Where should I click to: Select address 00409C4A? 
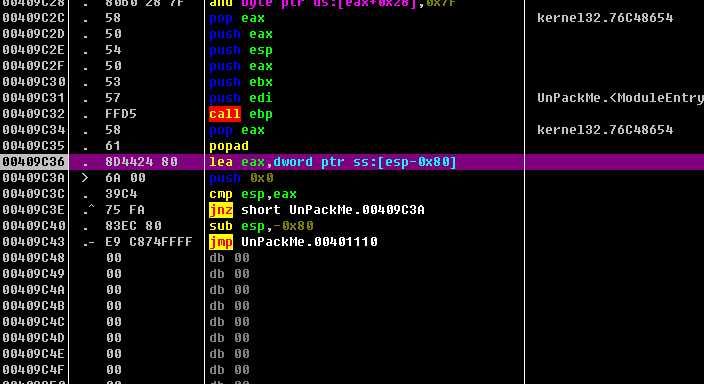pos(34,290)
